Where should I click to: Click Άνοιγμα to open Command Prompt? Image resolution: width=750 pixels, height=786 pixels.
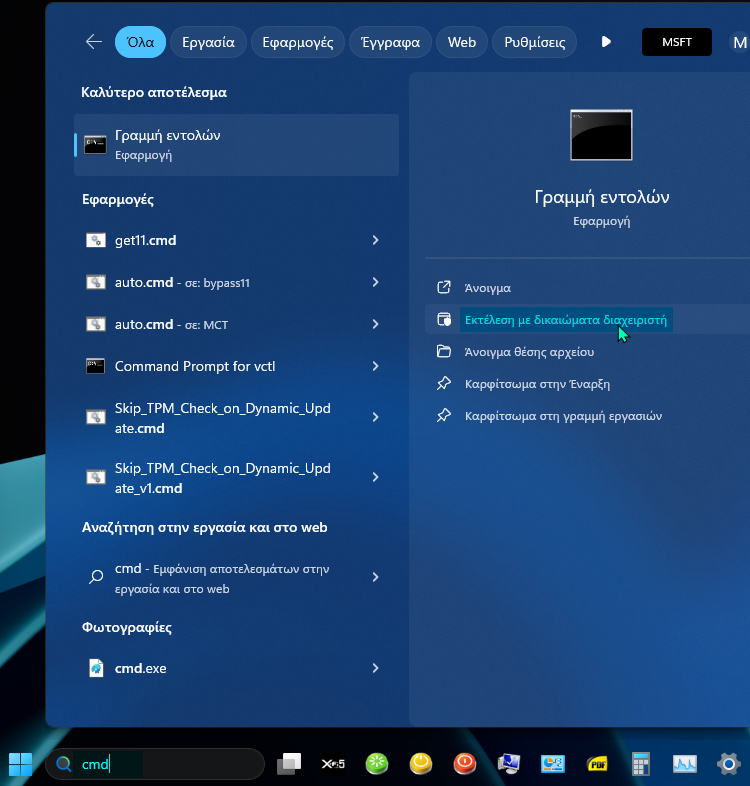[488, 288]
